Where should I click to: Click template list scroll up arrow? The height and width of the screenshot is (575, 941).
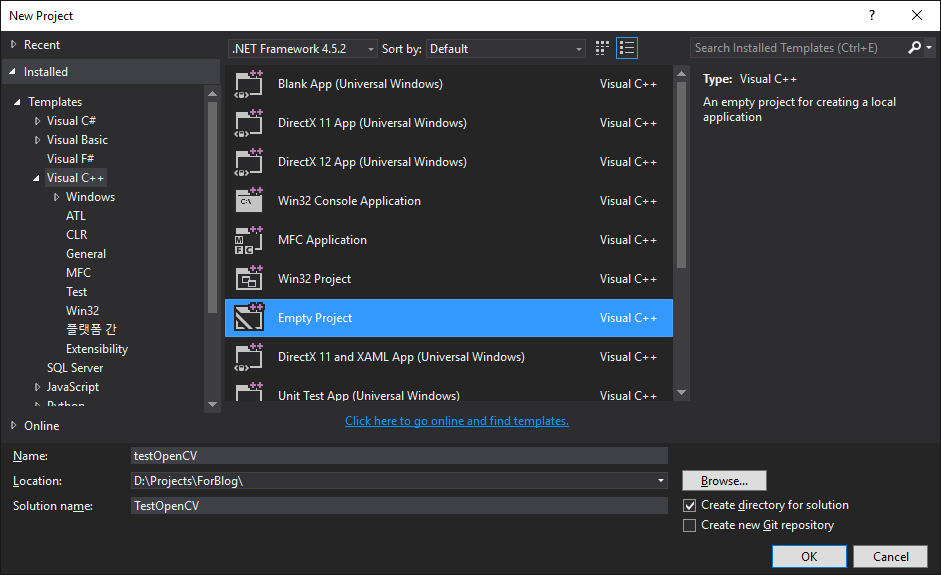pos(681,73)
